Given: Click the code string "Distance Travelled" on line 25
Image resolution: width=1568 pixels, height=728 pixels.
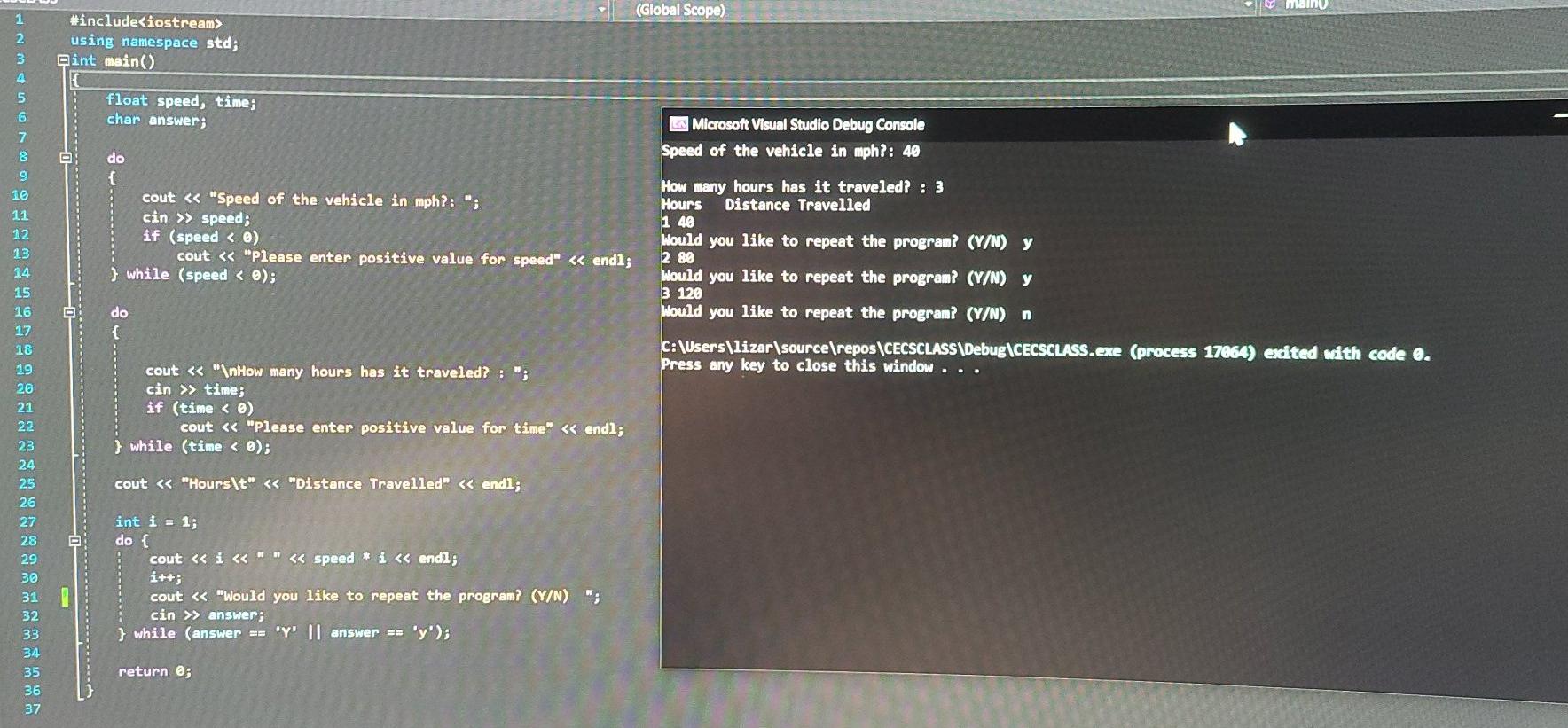Looking at the screenshot, I should click(369, 483).
